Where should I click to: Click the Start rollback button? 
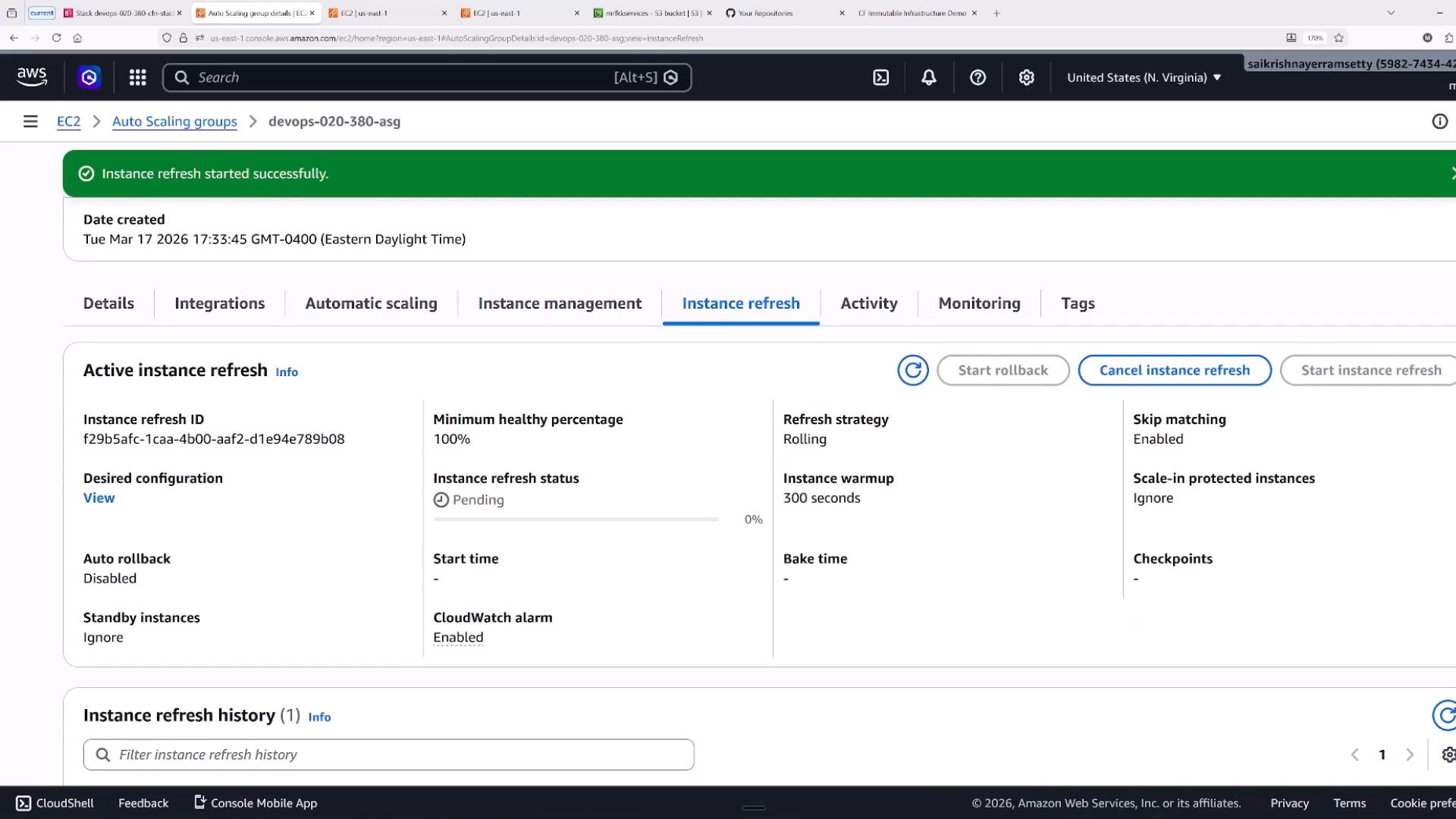click(x=1003, y=370)
